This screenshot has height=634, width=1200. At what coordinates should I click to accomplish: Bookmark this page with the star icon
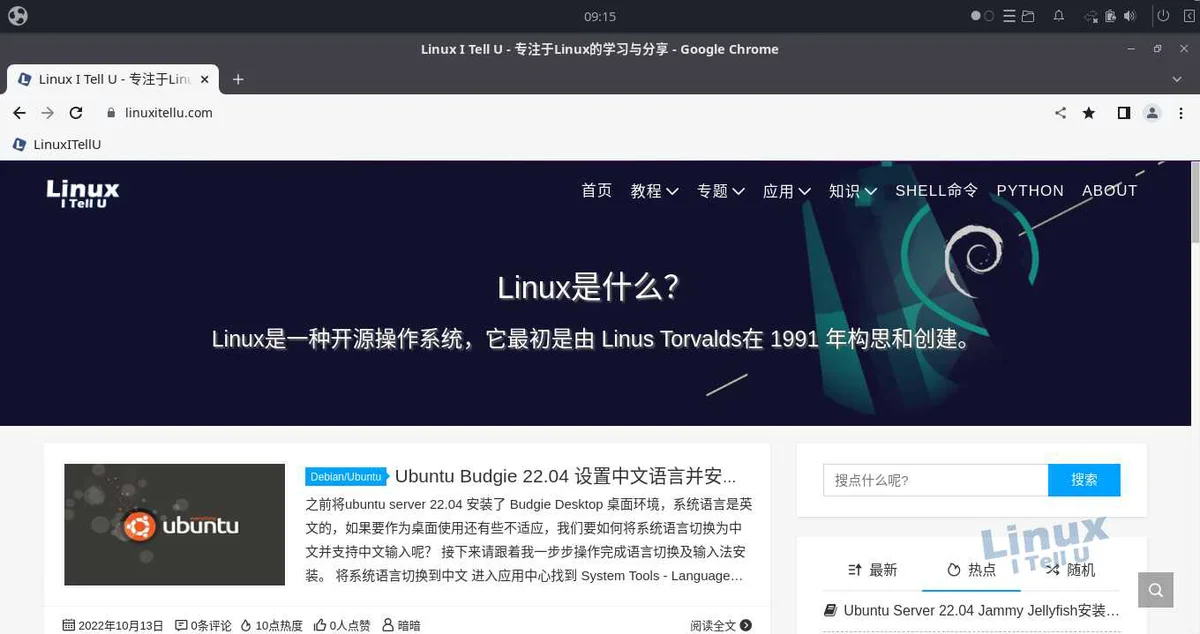1089,113
